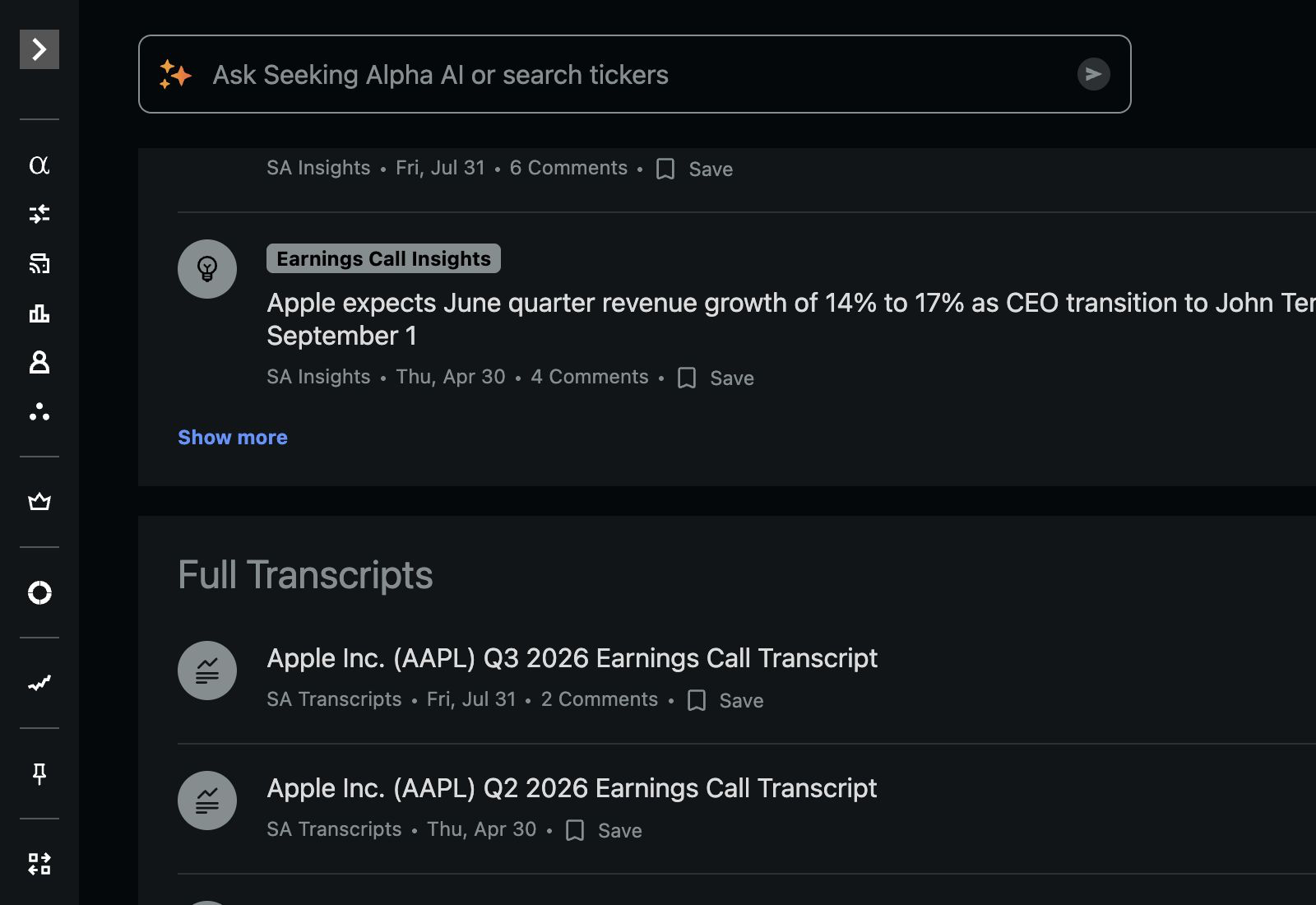Save the Jul 31 SA Insights article
1316x905 pixels.
695,169
